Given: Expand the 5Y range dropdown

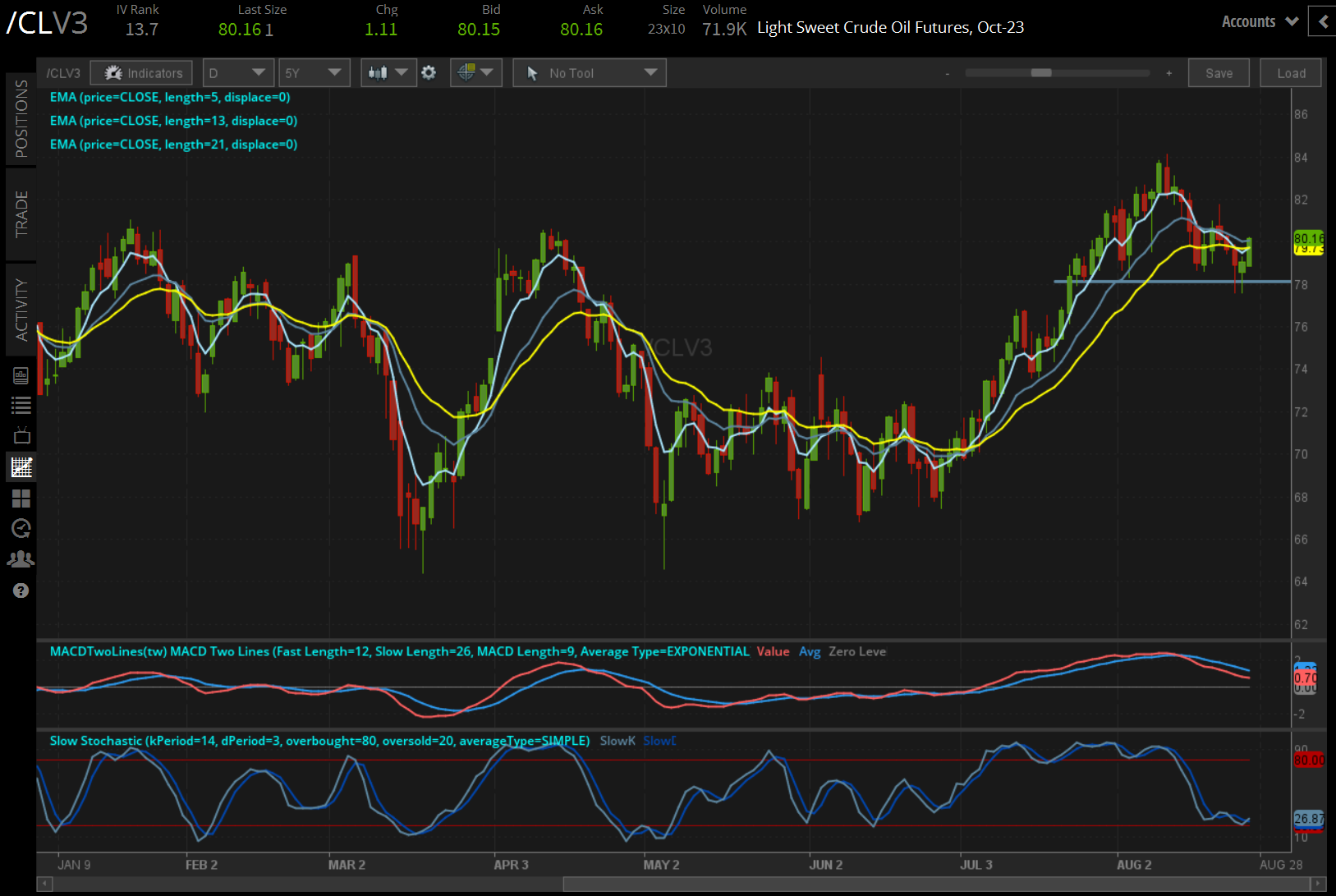Looking at the screenshot, I should click(314, 73).
